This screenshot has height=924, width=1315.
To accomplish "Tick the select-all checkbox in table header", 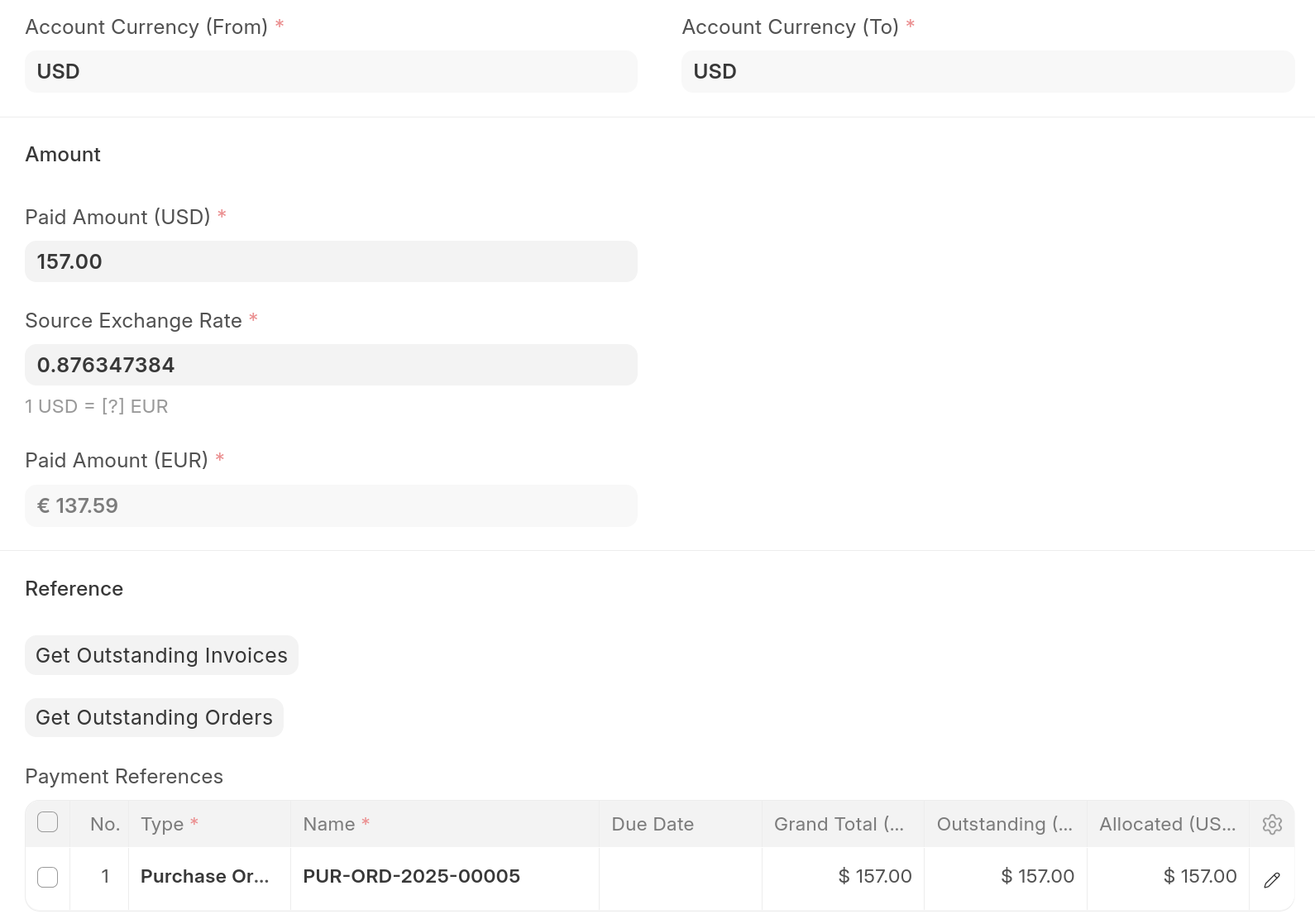I will [x=48, y=822].
